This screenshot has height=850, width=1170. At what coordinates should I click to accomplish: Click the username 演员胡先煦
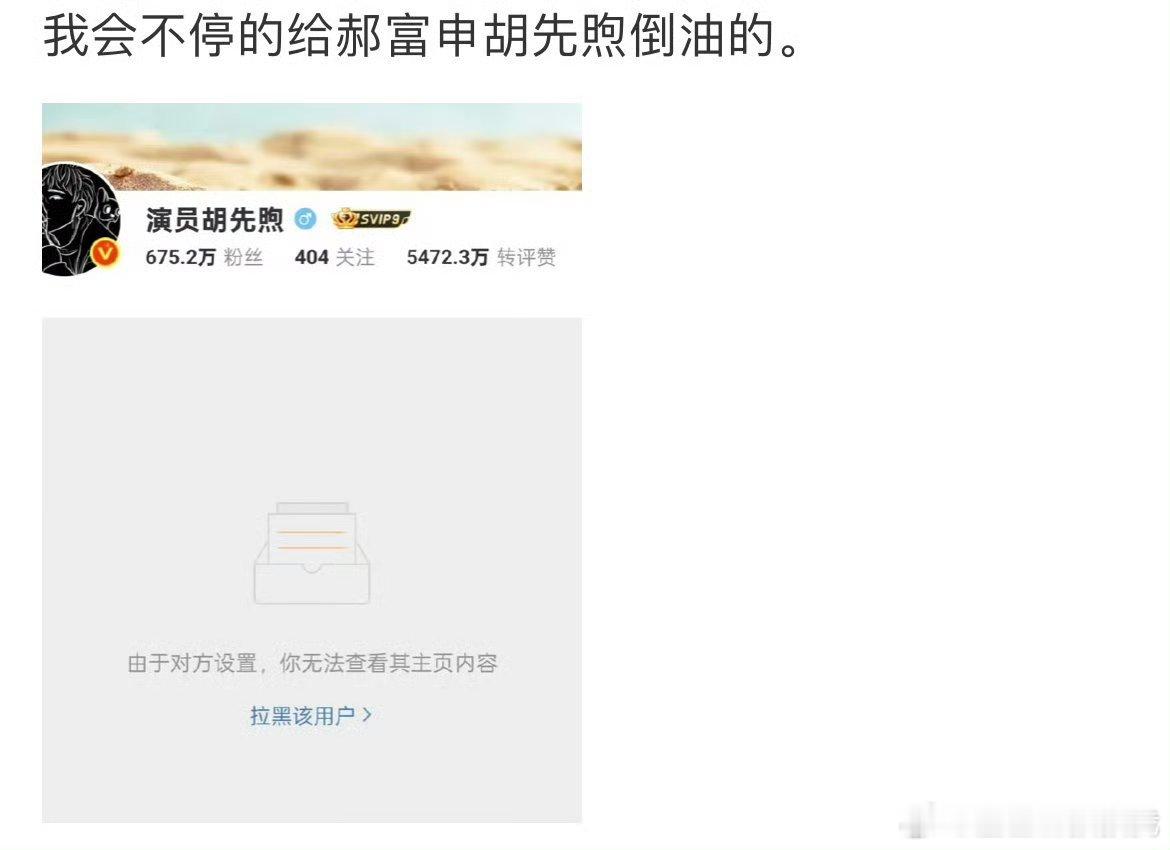click(x=215, y=219)
